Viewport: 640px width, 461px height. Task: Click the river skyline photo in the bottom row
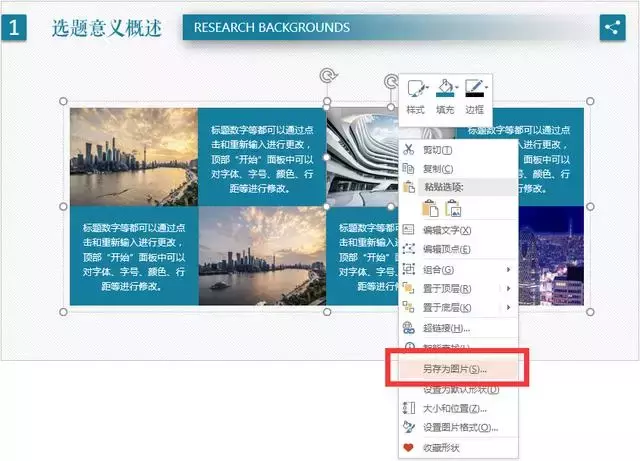tap(262, 256)
